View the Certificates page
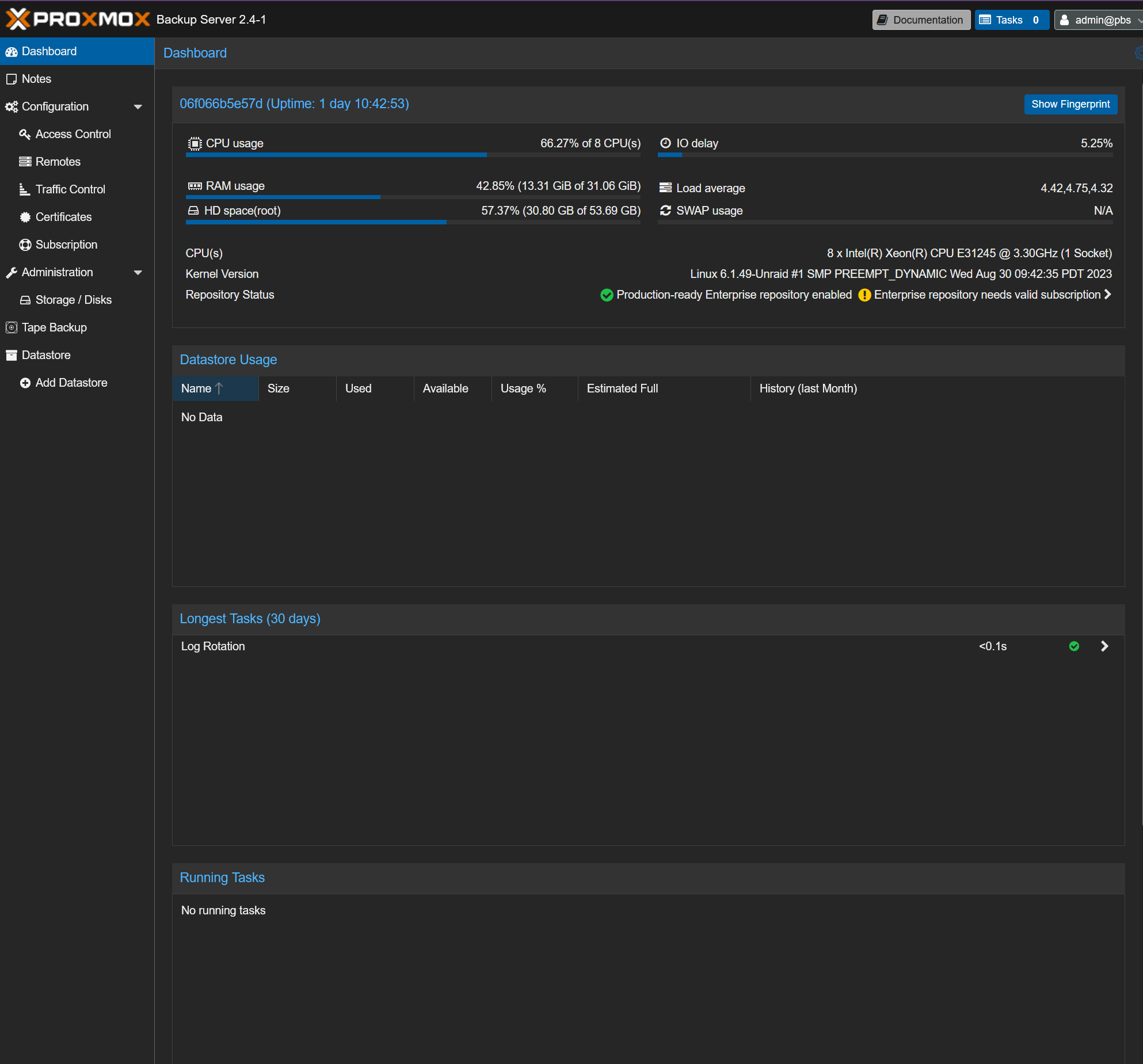Screen dimensions: 1143x1064 point(63,216)
